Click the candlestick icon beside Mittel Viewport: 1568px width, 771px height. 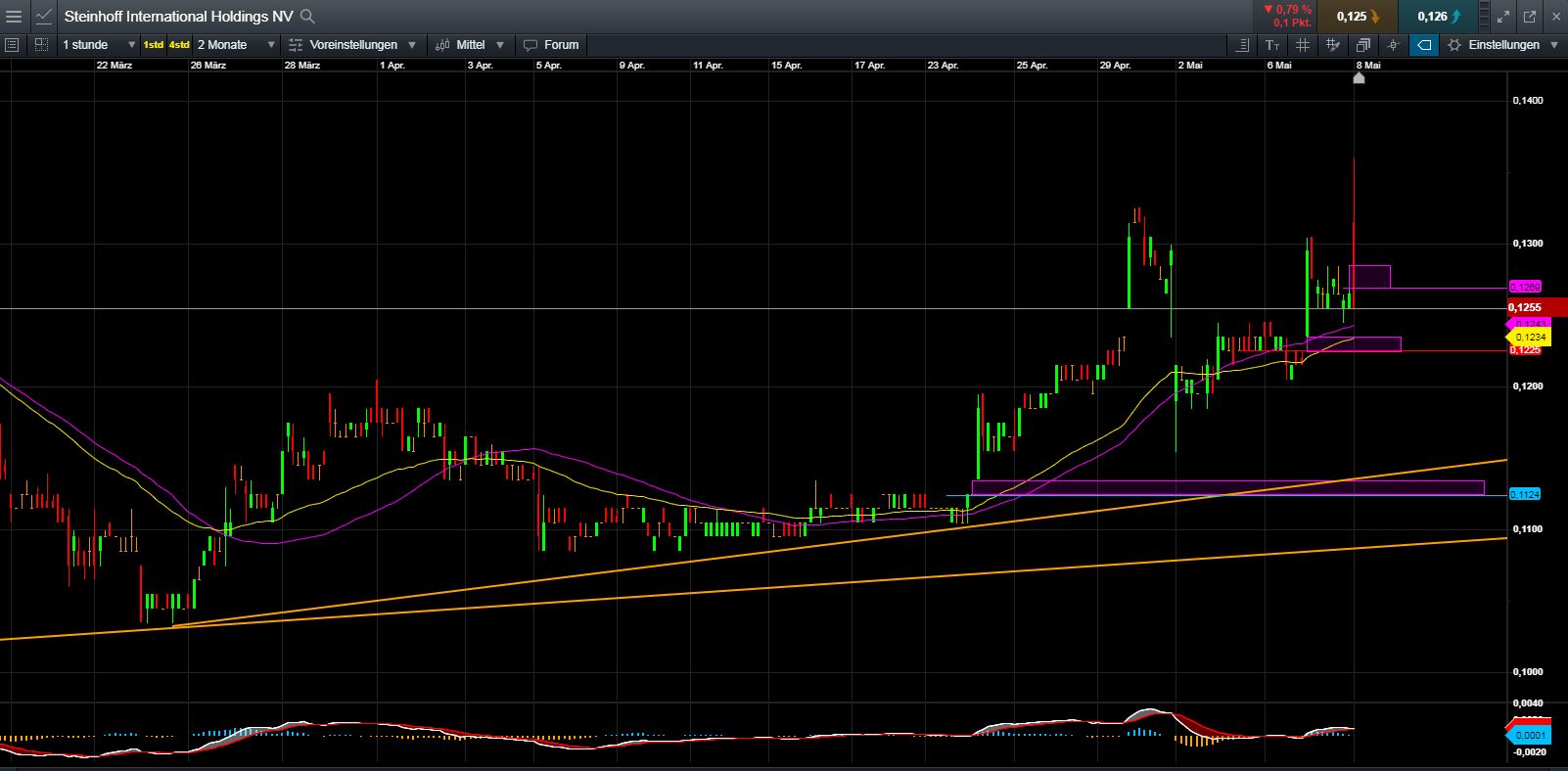(x=442, y=45)
